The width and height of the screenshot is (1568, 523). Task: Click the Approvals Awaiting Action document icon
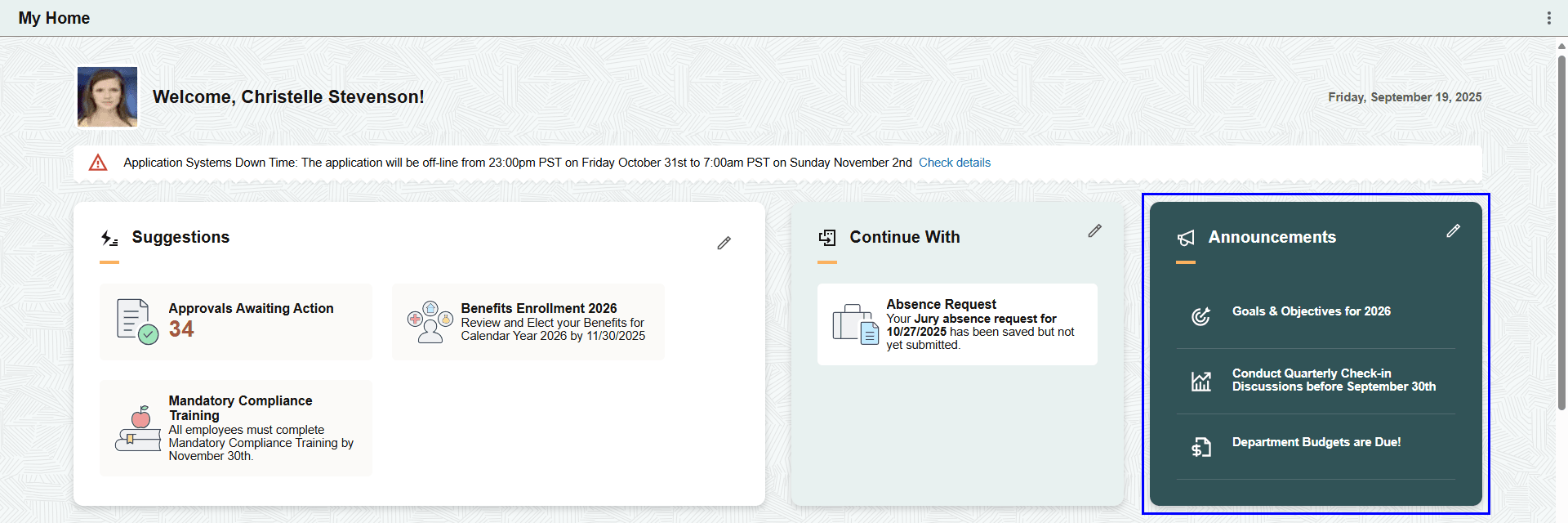pos(132,320)
